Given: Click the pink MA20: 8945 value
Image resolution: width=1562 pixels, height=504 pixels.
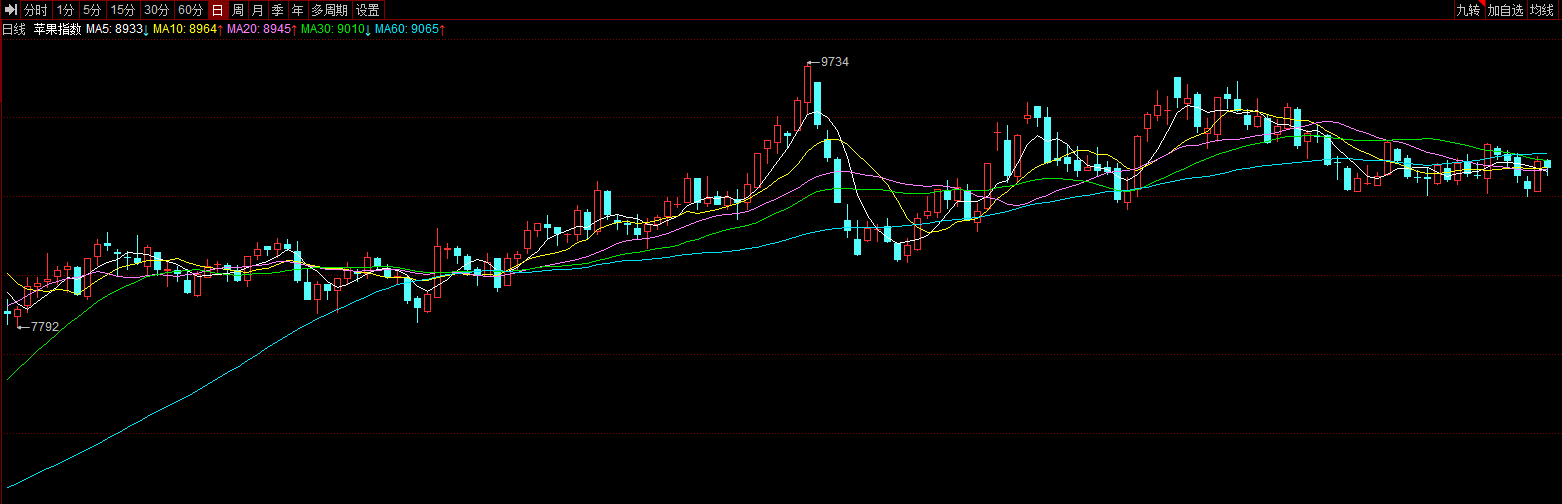Looking at the screenshot, I should click(x=262, y=30).
